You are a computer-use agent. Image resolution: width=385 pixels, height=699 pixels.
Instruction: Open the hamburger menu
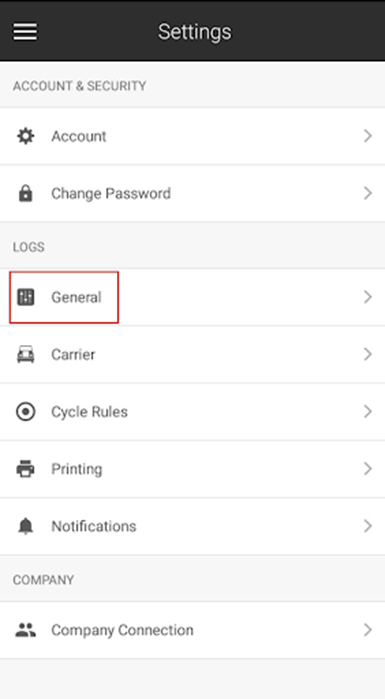click(25, 32)
